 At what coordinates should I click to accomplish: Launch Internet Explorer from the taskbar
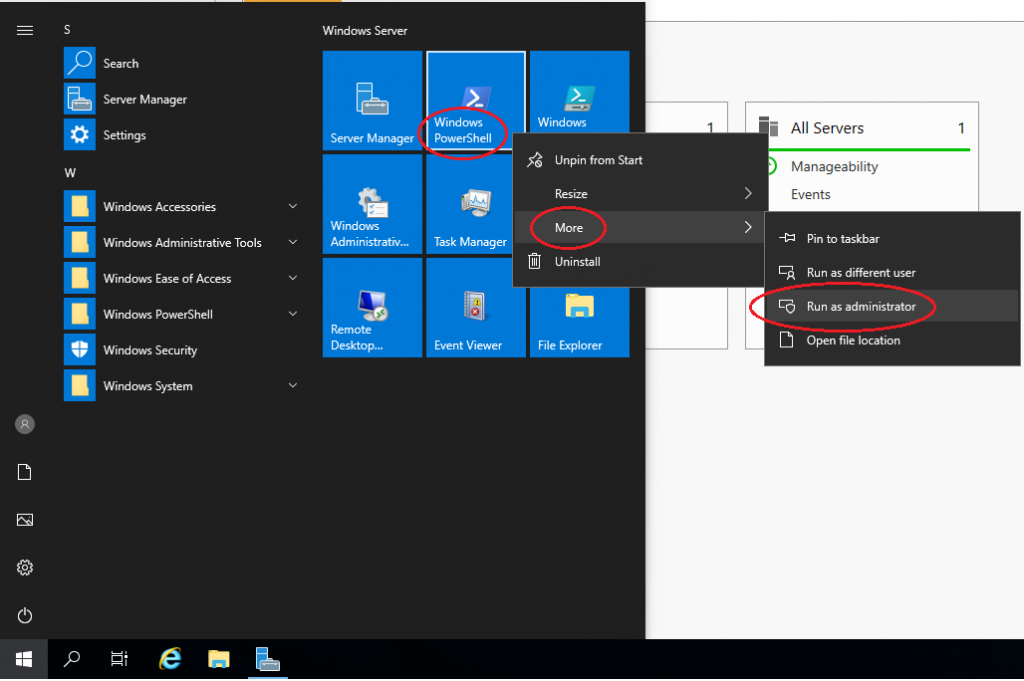tap(170, 659)
